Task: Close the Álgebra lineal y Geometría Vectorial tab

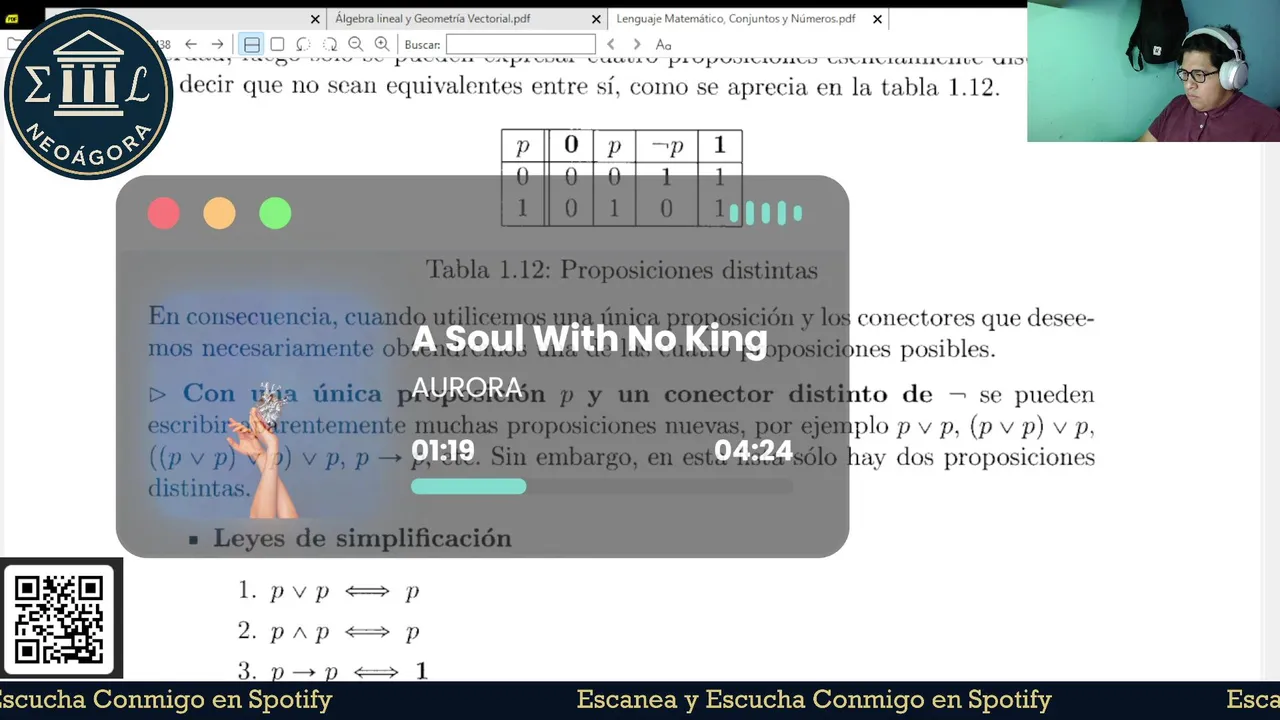Action: click(x=597, y=19)
